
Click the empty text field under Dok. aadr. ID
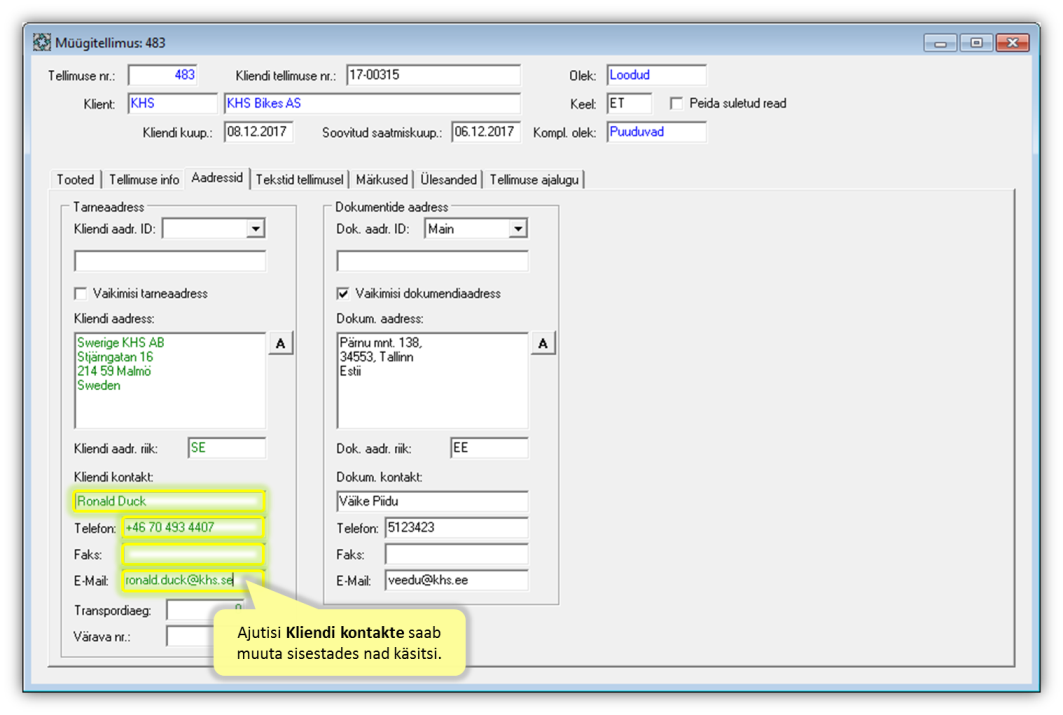point(433,261)
